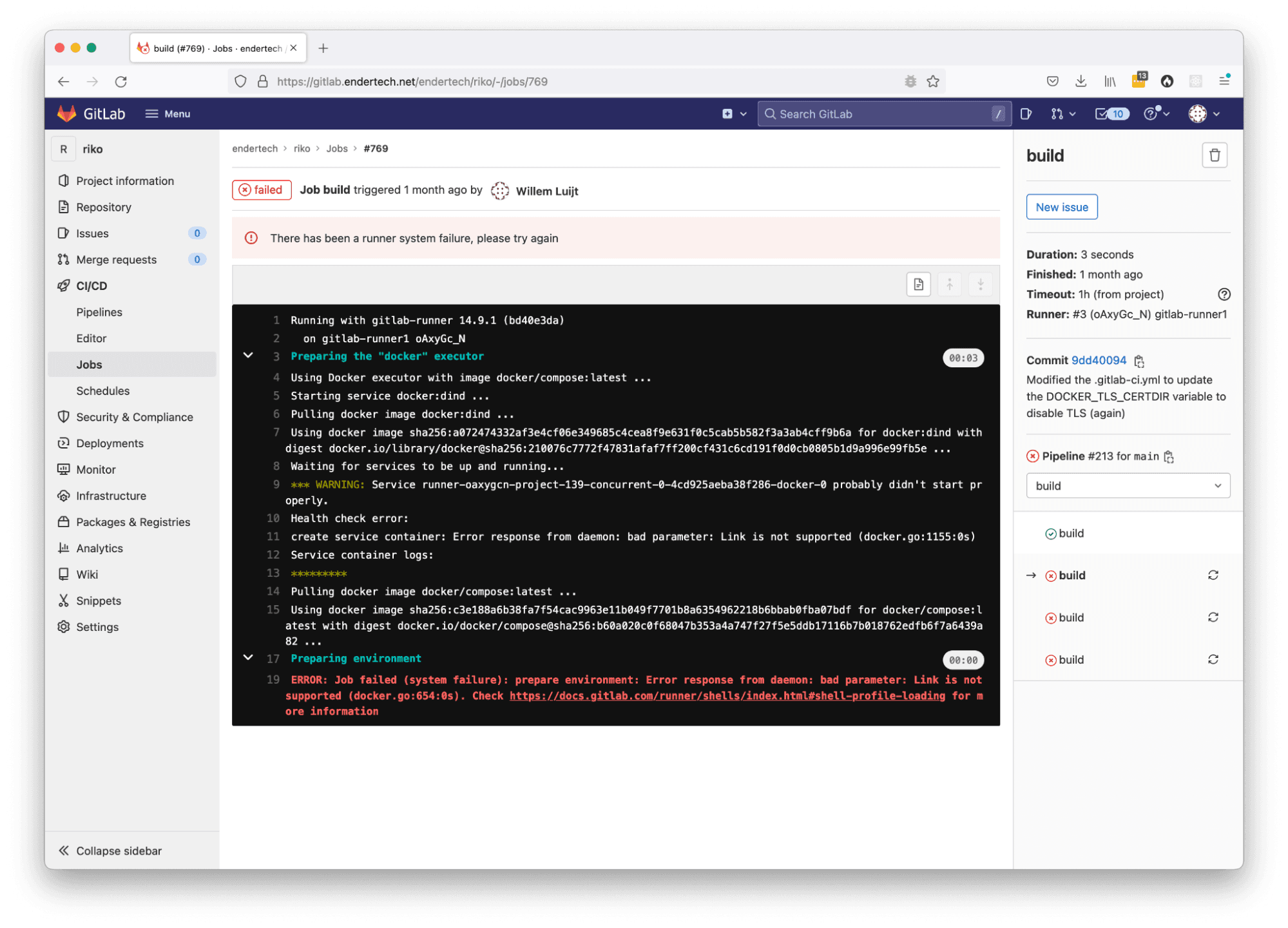Image resolution: width=1288 pixels, height=928 pixels.
Task: Open the GitLab Menu
Action: (x=168, y=114)
